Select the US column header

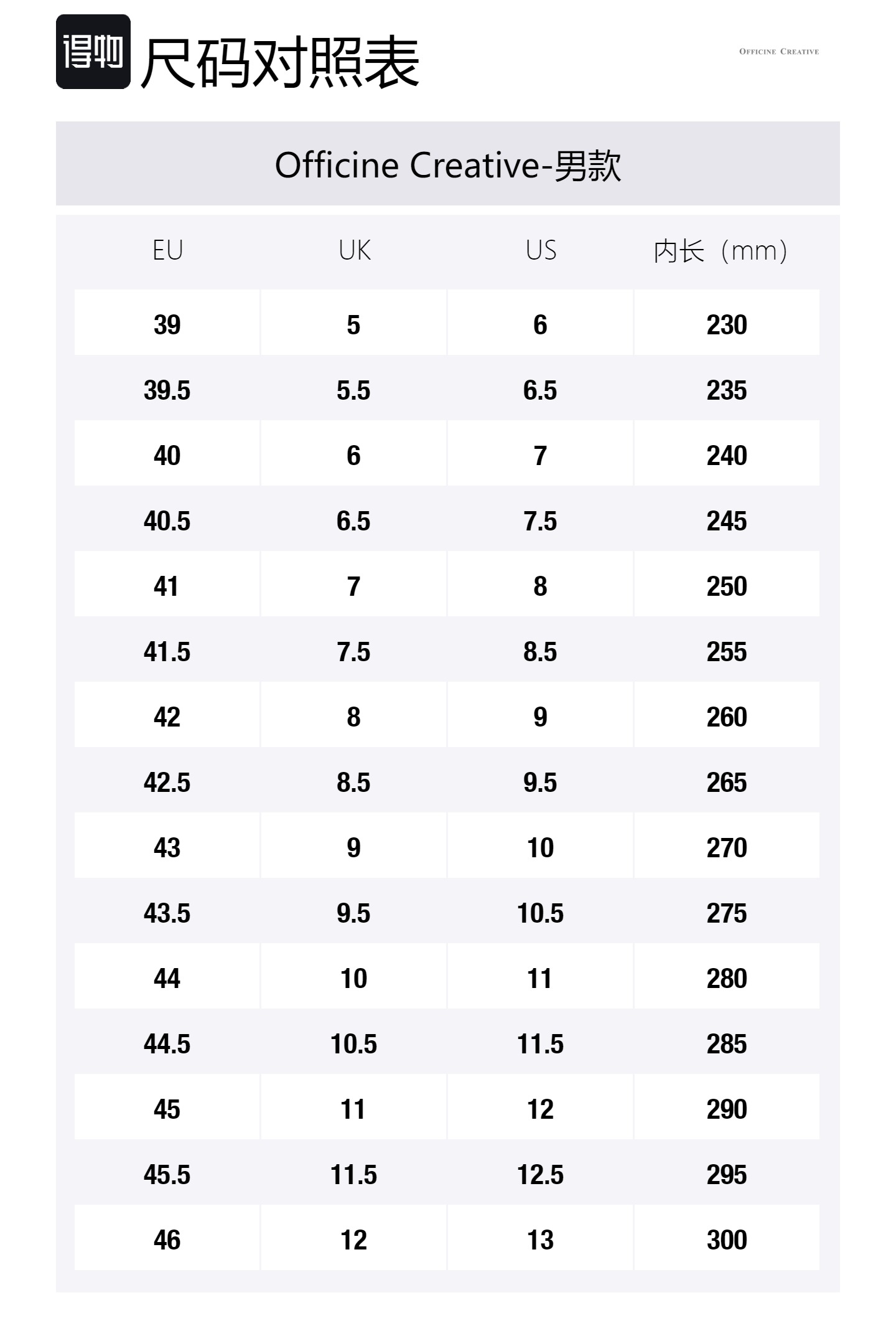pos(541,250)
